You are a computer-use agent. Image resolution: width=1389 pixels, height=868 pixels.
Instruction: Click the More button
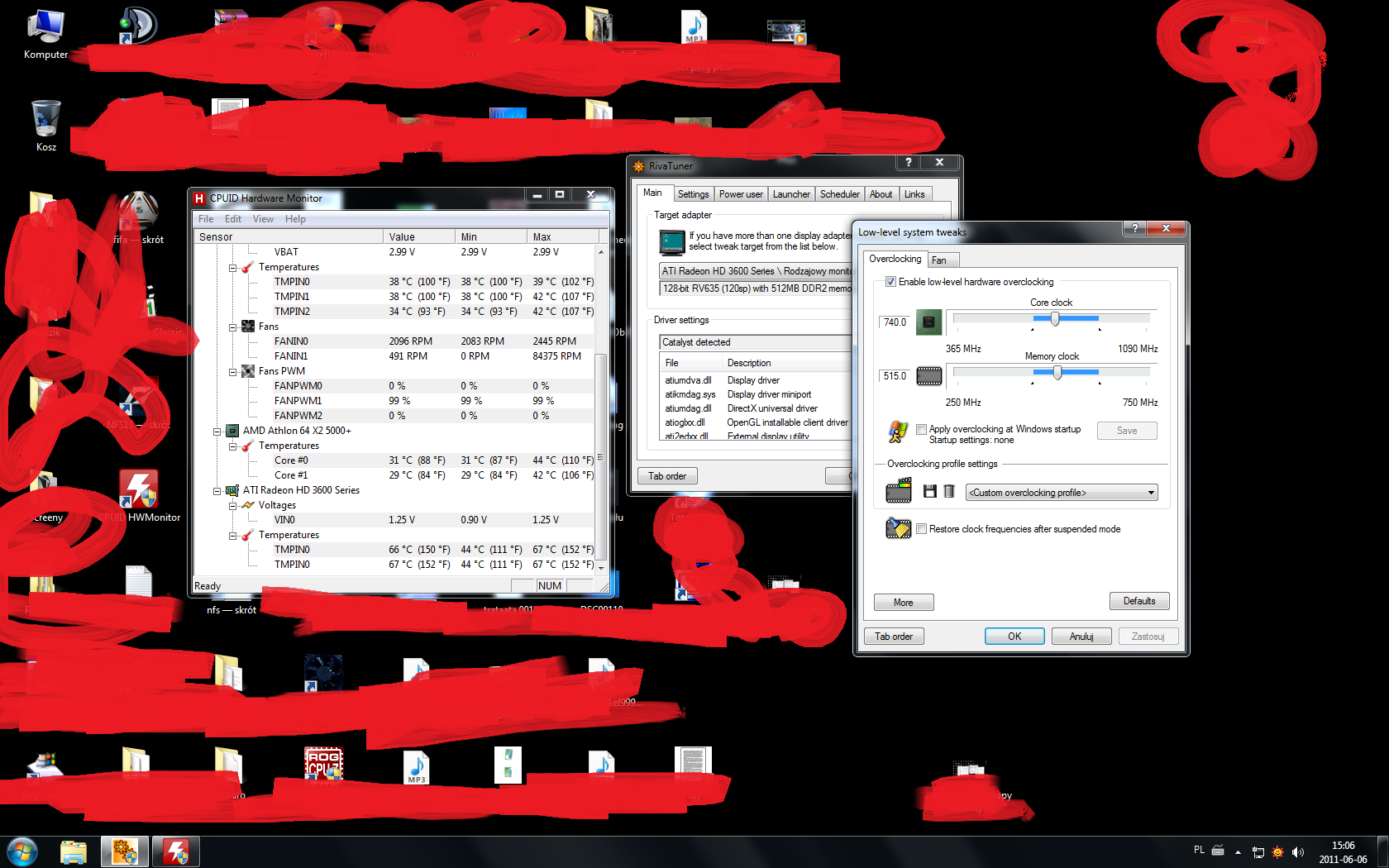pyautogui.click(x=904, y=603)
